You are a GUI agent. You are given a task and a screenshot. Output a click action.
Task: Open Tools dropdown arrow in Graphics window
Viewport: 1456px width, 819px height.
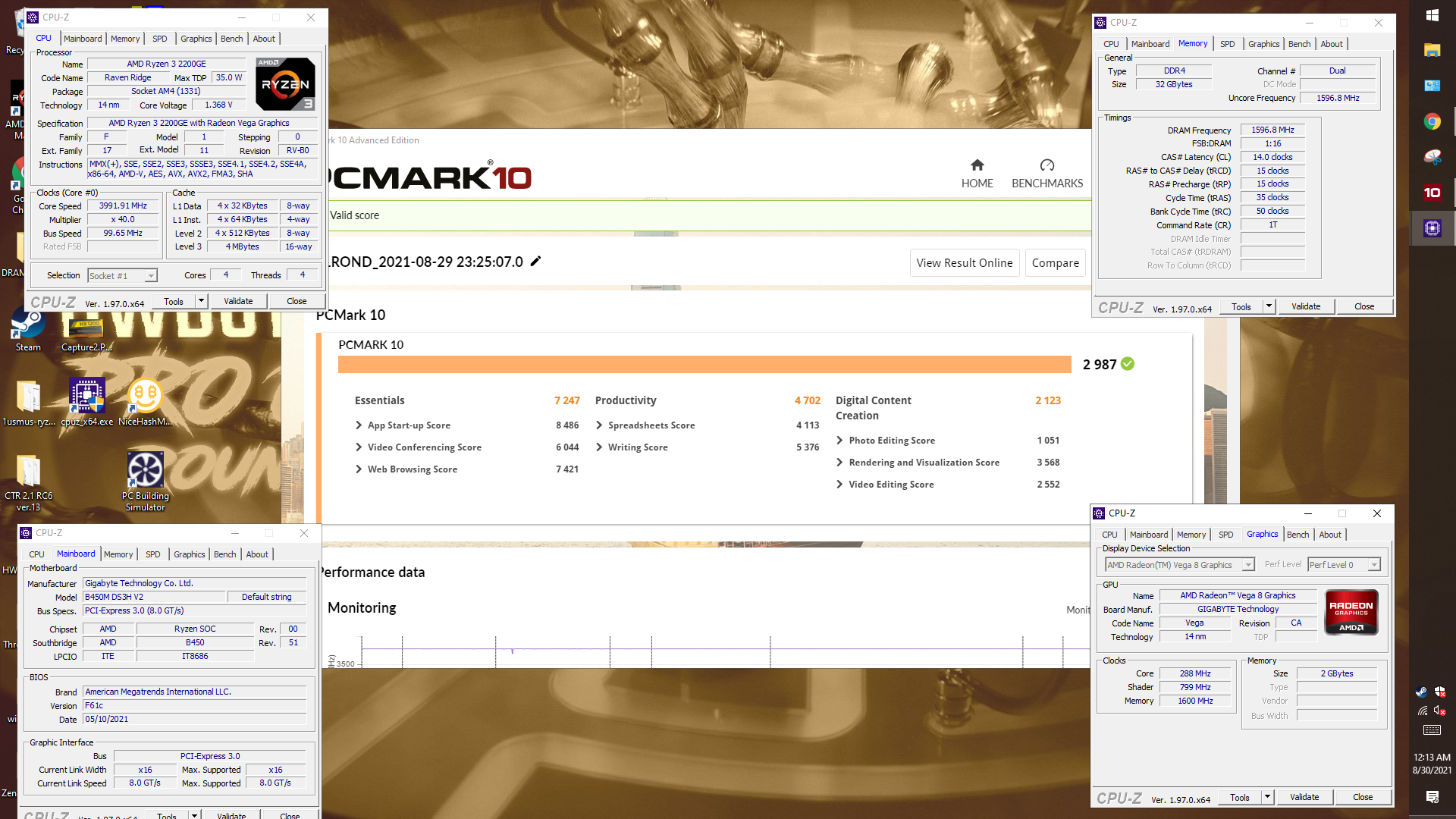click(1267, 797)
